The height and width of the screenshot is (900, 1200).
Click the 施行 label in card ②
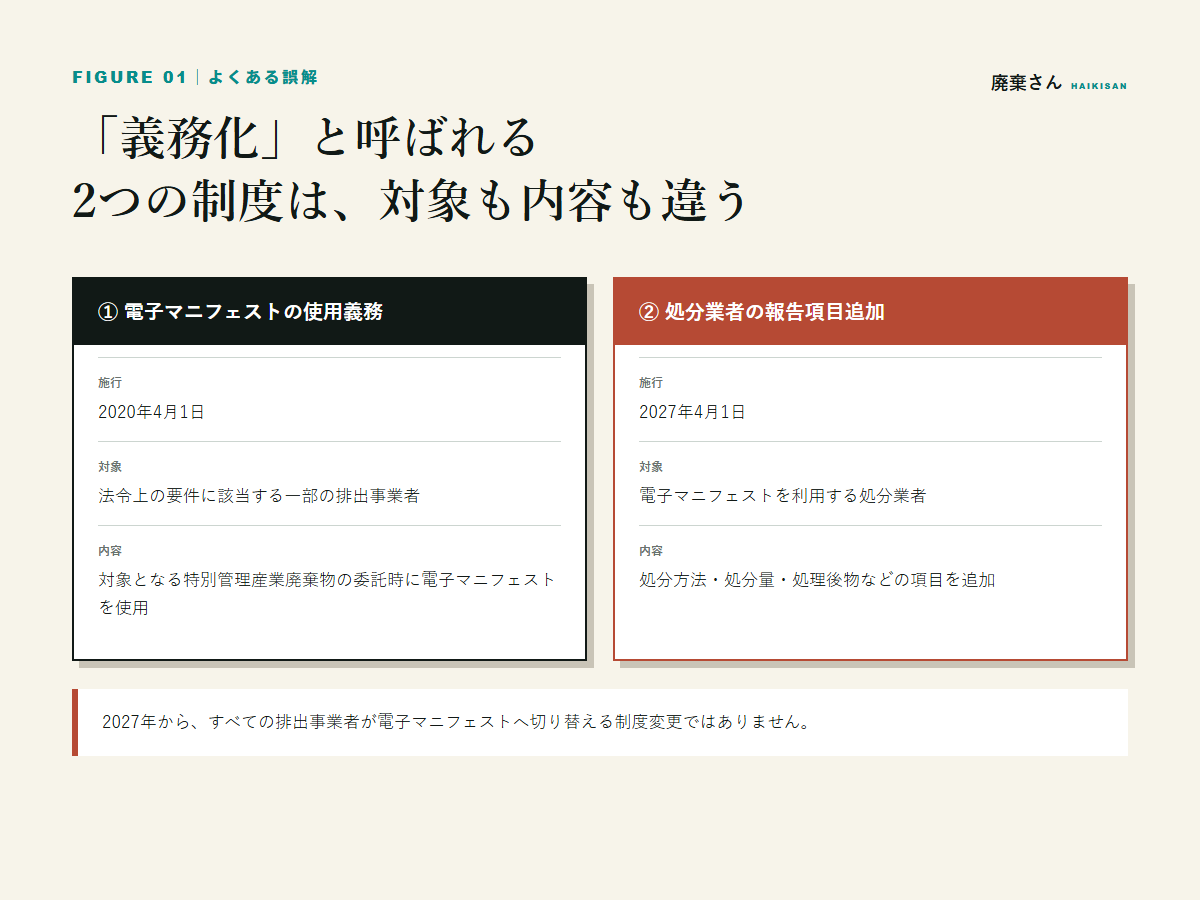[x=651, y=383]
